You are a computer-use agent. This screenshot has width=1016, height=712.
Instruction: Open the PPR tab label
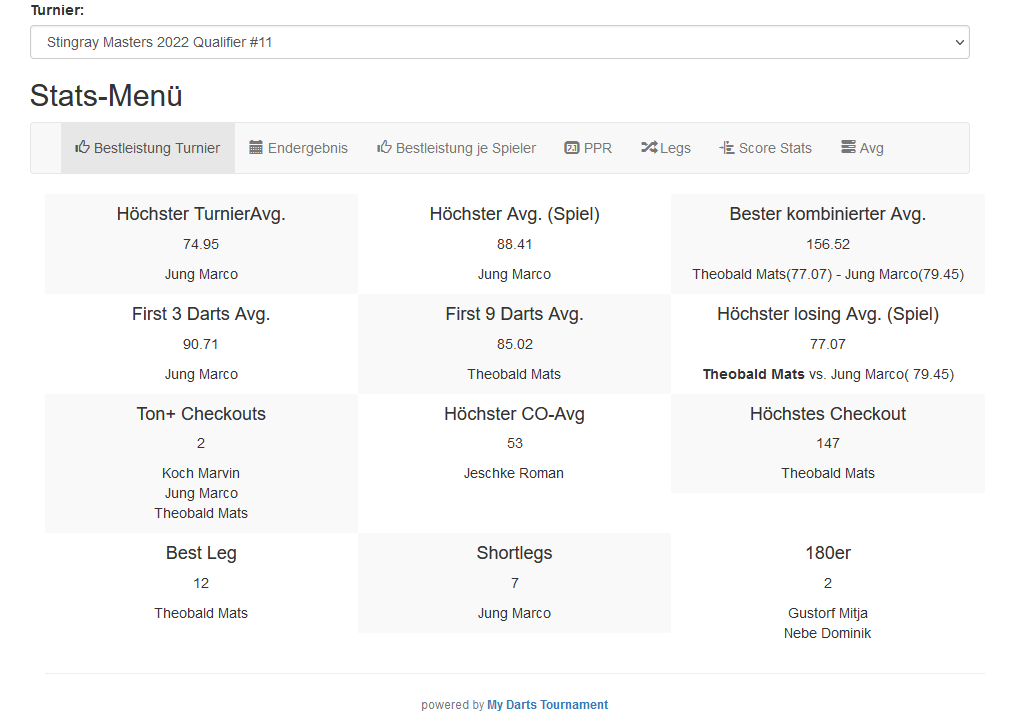pyautogui.click(x=598, y=148)
